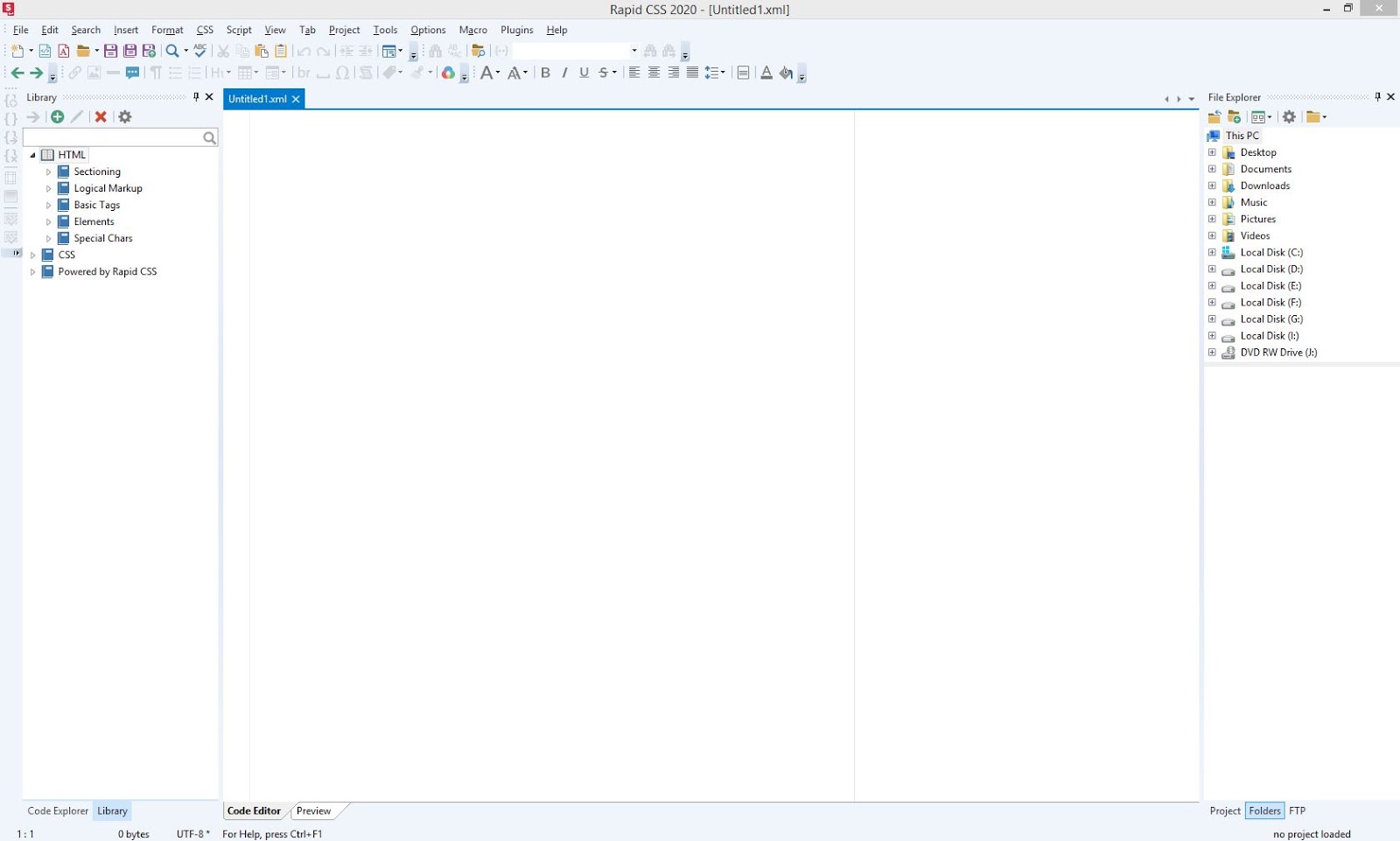Image resolution: width=1400 pixels, height=841 pixels.
Task: Click the binoculars find icon
Action: coord(435,51)
